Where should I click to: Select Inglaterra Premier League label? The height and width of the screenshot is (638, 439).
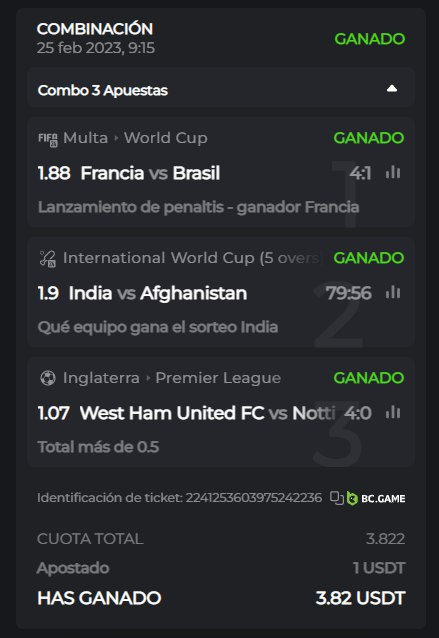[172, 378]
